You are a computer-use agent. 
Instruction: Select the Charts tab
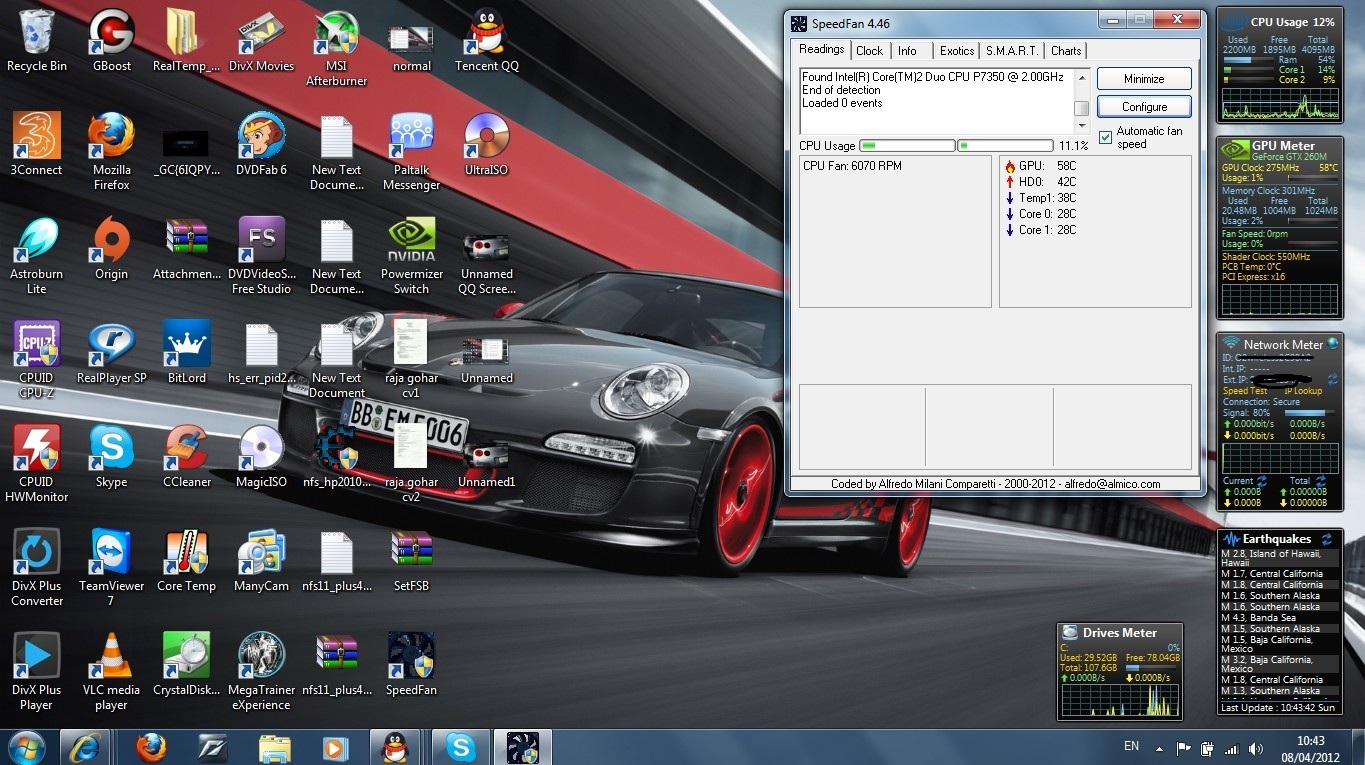pos(1065,51)
